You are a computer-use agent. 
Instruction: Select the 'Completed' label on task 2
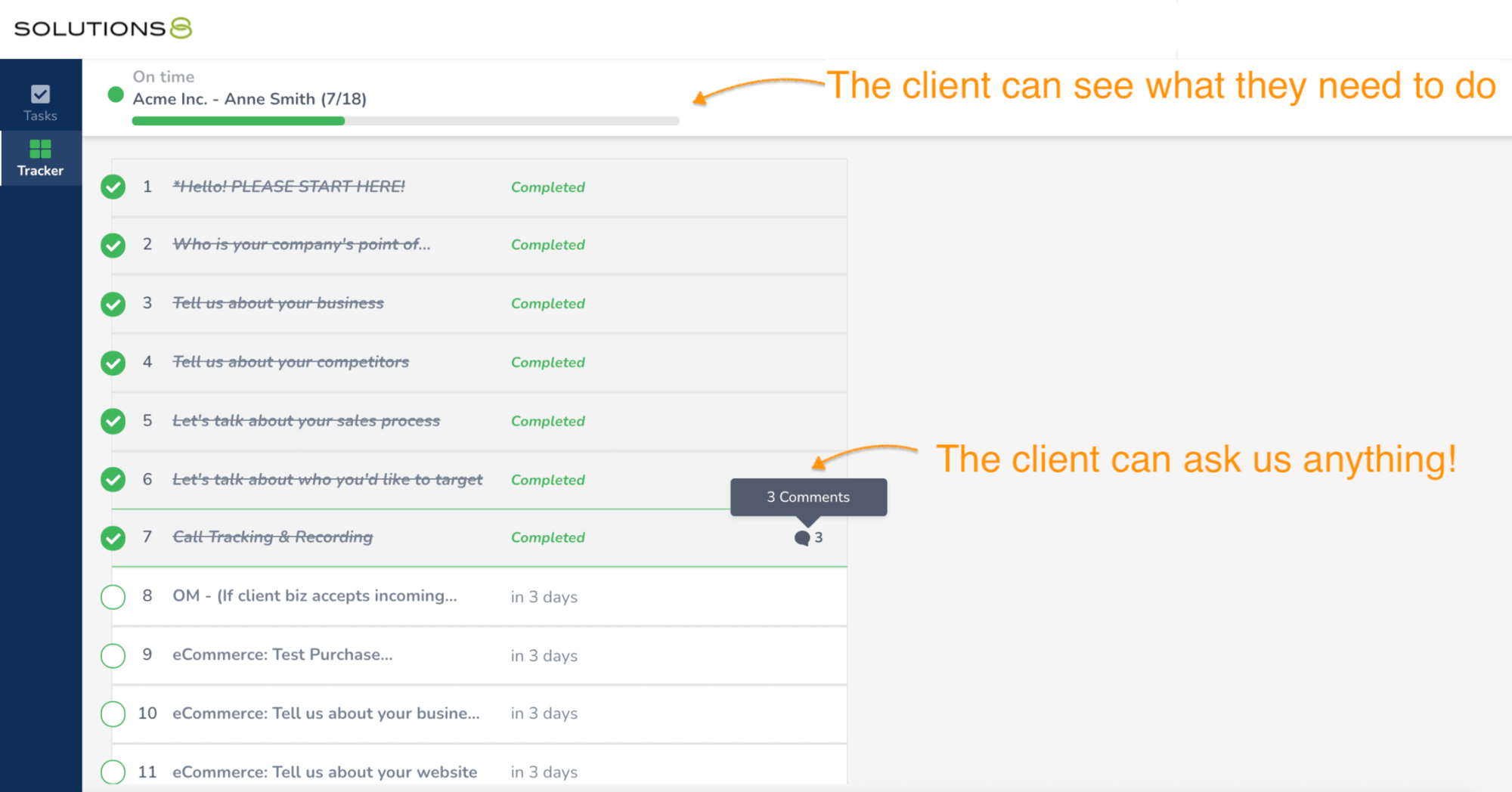[x=547, y=245]
